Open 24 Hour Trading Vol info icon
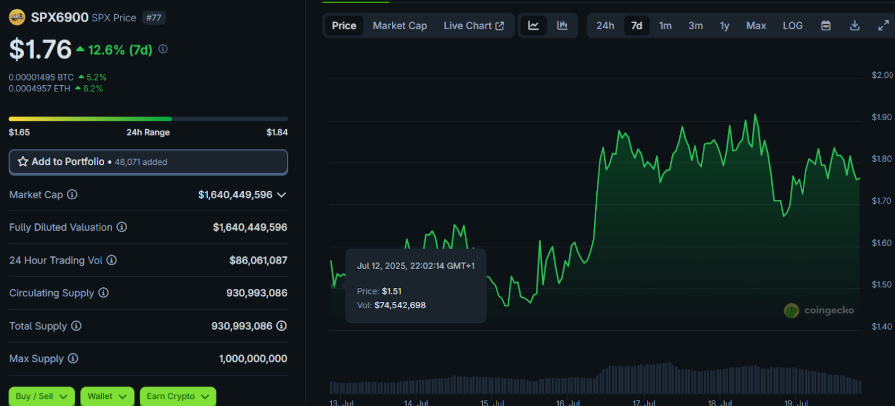This screenshot has width=895, height=406. click(x=112, y=260)
